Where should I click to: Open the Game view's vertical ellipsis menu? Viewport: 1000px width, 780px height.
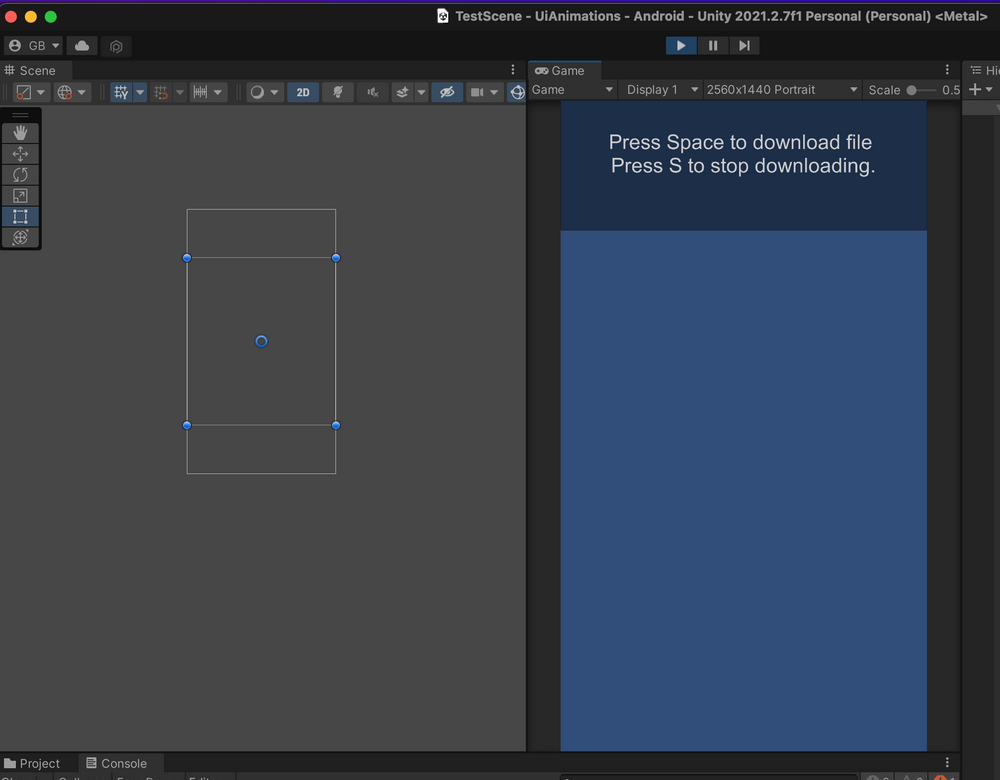tap(947, 70)
